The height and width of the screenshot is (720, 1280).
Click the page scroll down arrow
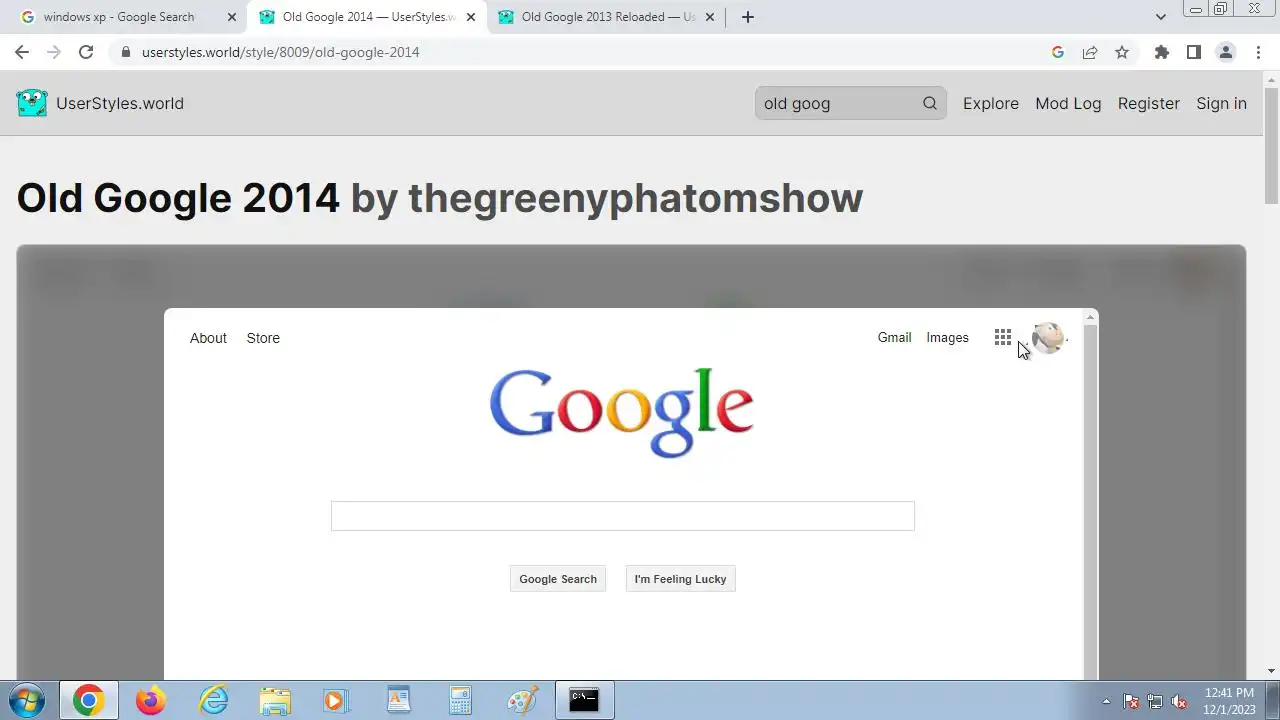point(1271,671)
